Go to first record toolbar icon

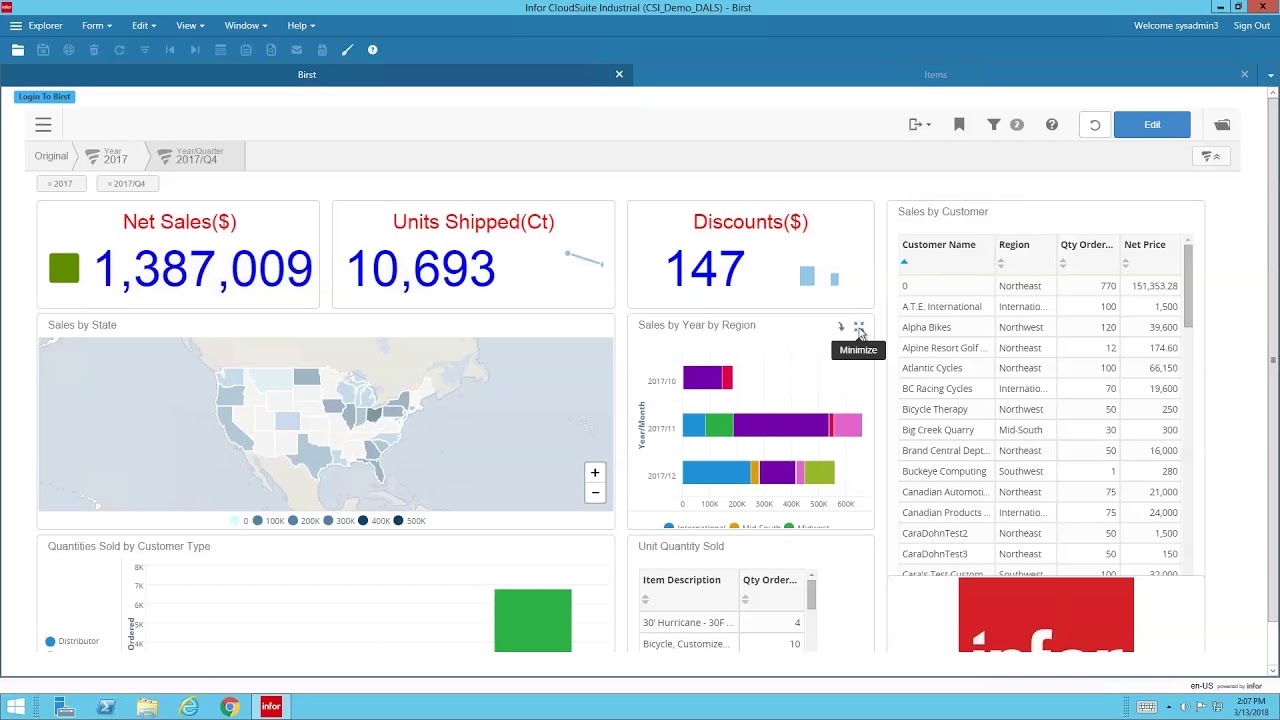pos(170,50)
